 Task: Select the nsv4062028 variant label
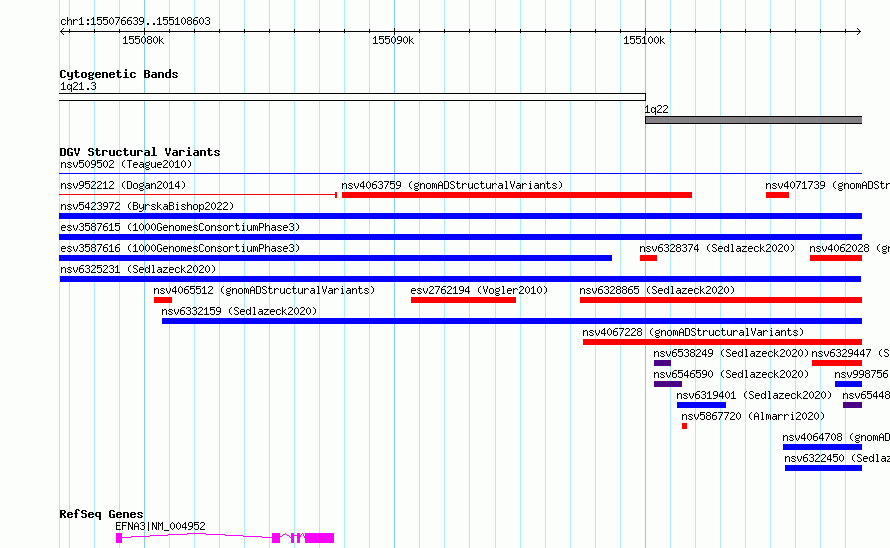849,248
